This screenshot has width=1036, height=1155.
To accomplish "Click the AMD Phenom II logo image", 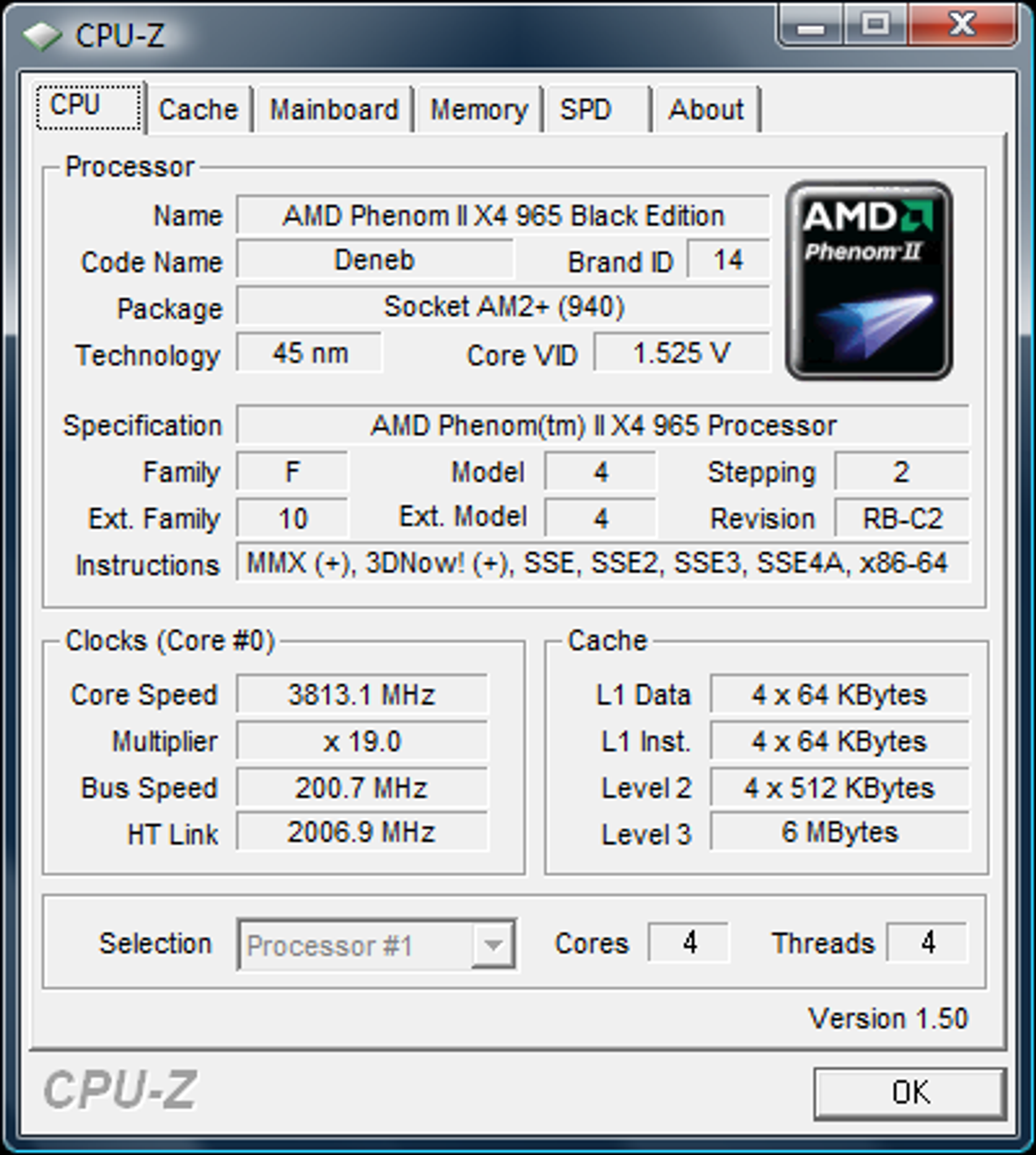I will point(869,280).
